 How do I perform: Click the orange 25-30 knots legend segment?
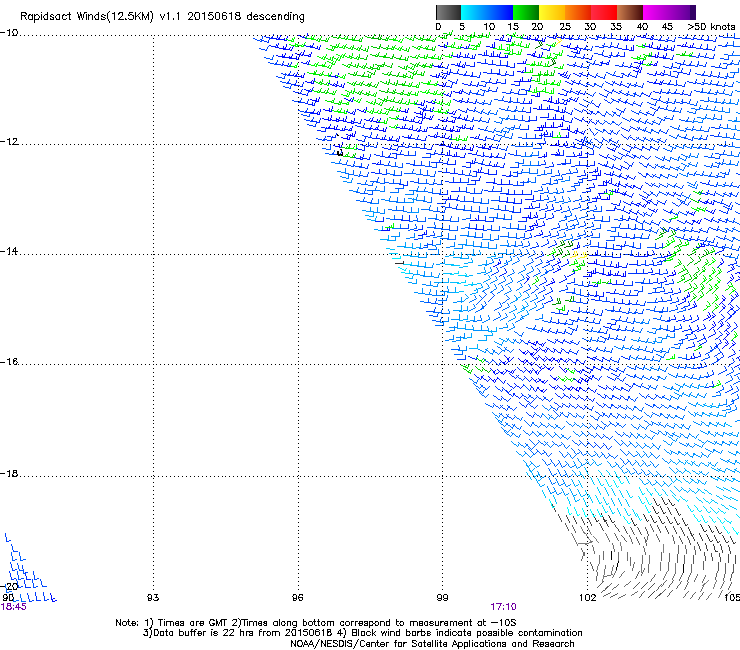(578, 12)
